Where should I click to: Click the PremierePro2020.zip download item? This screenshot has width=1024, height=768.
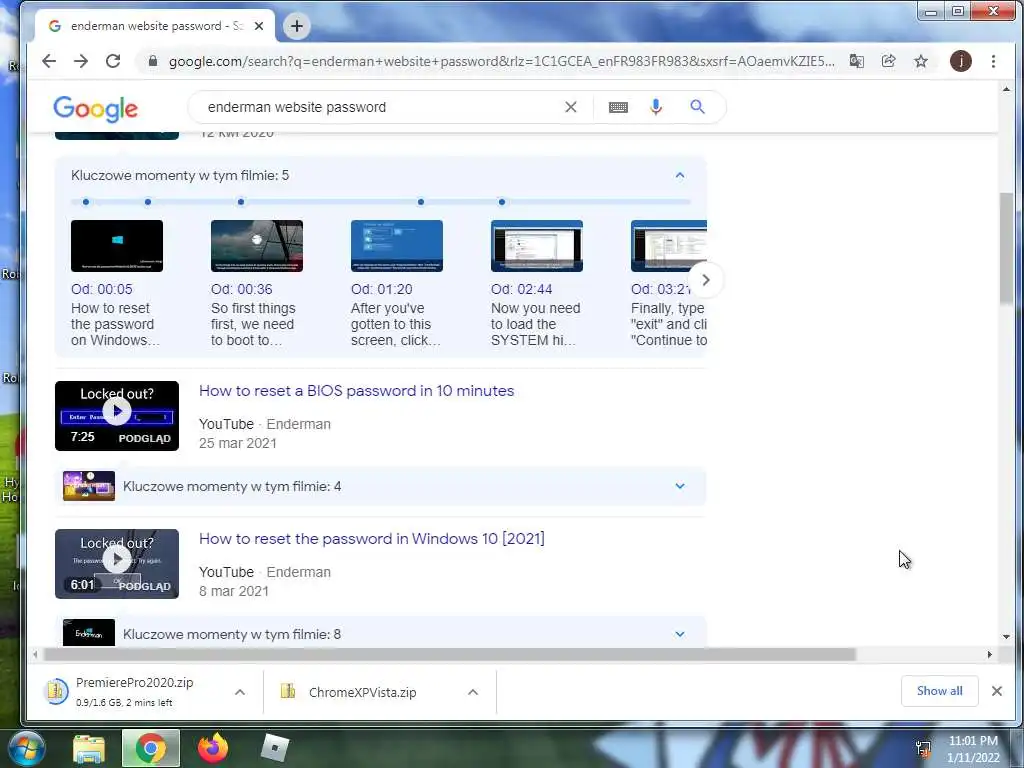tap(134, 692)
